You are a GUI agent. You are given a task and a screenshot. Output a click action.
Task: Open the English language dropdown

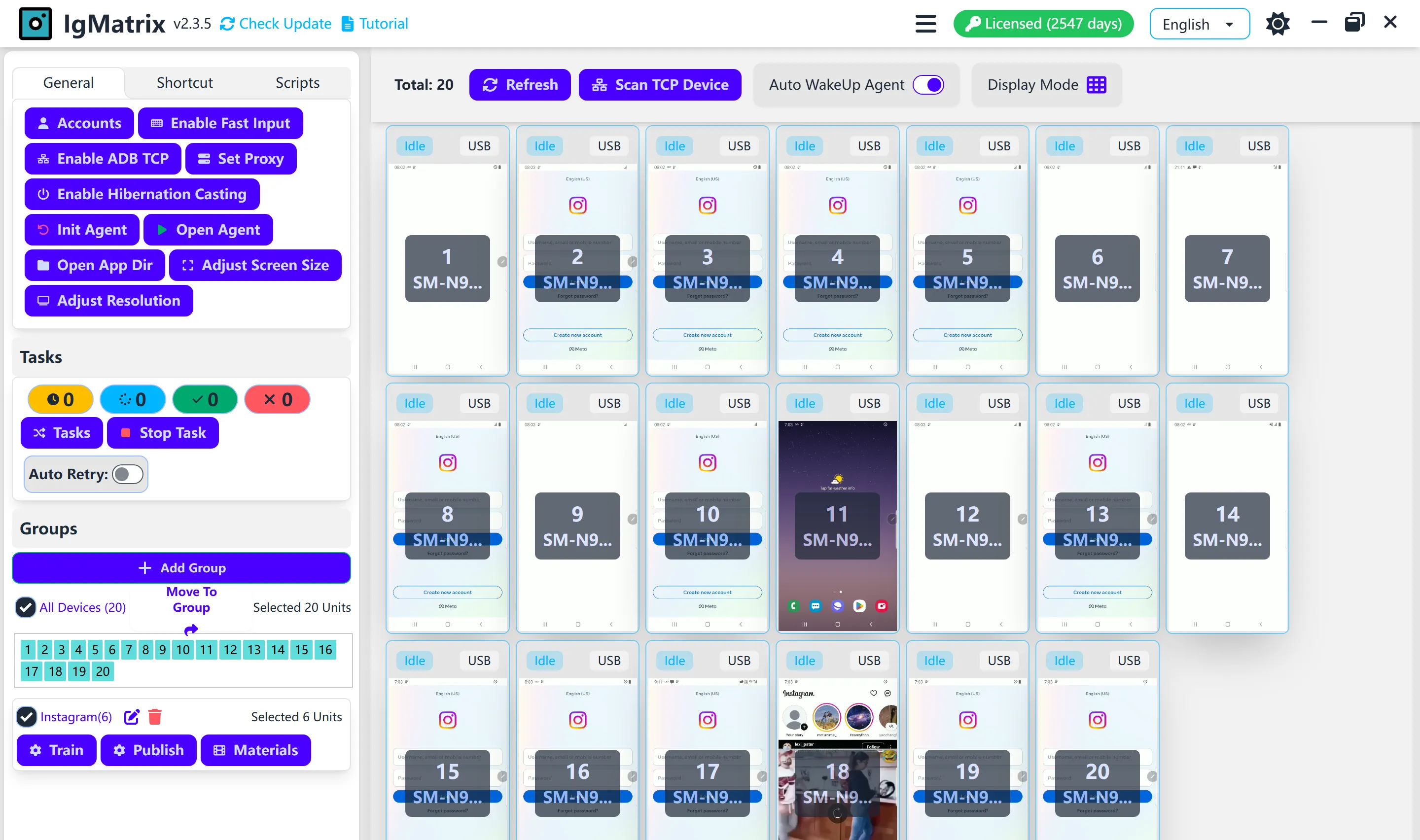tap(1199, 23)
